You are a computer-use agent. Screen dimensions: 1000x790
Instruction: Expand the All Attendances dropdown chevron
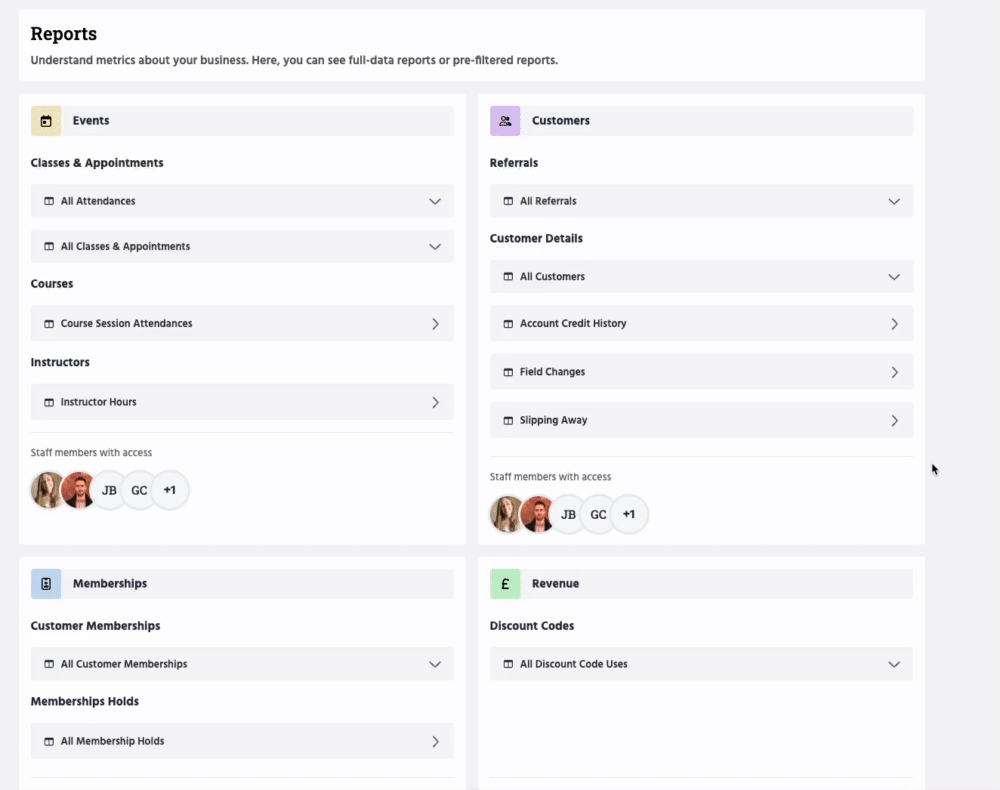click(435, 201)
